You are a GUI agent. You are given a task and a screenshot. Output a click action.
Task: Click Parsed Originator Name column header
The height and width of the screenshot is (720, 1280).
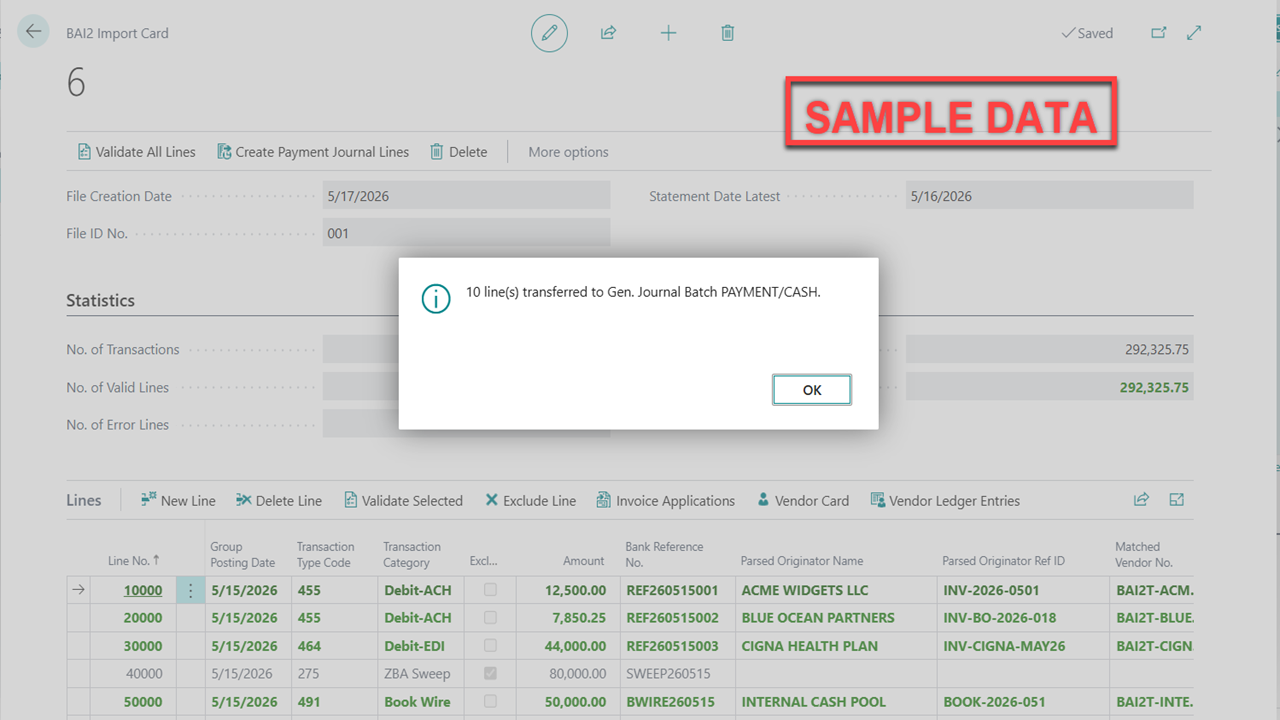[x=802, y=561]
